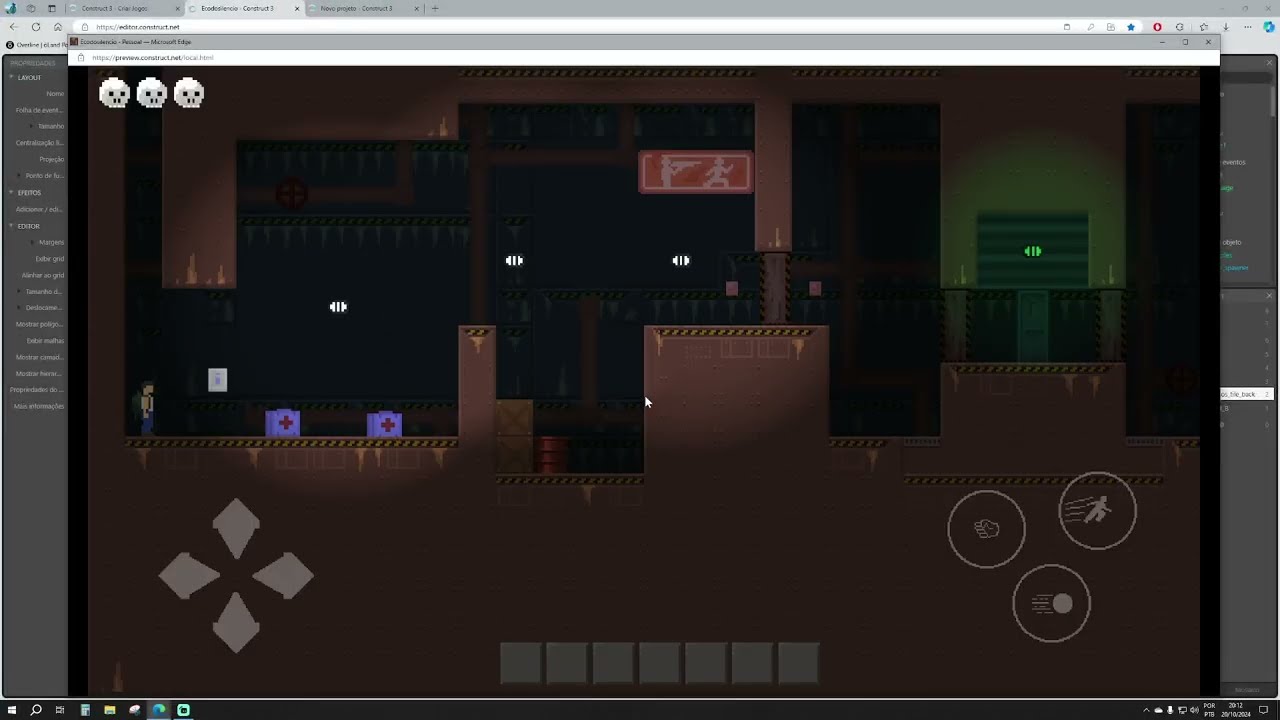Click the grey wall switch near the player
Screen dimensions: 1280x720
(217, 379)
